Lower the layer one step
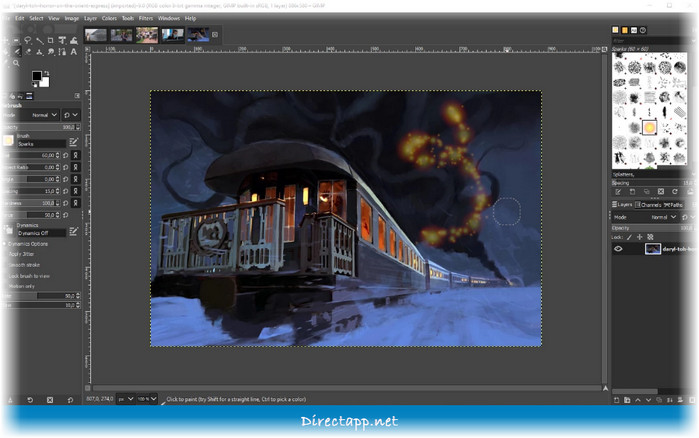 648,400
